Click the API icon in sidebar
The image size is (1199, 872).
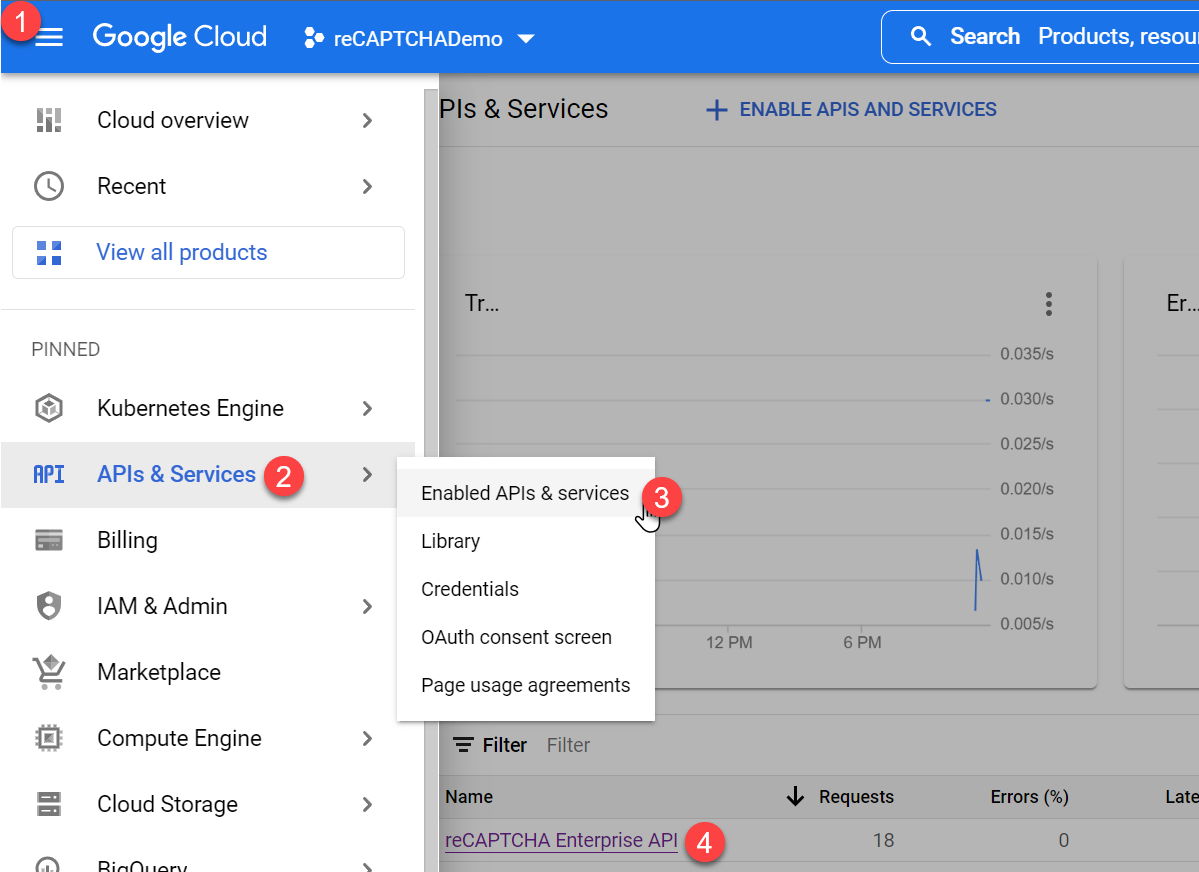click(49, 474)
